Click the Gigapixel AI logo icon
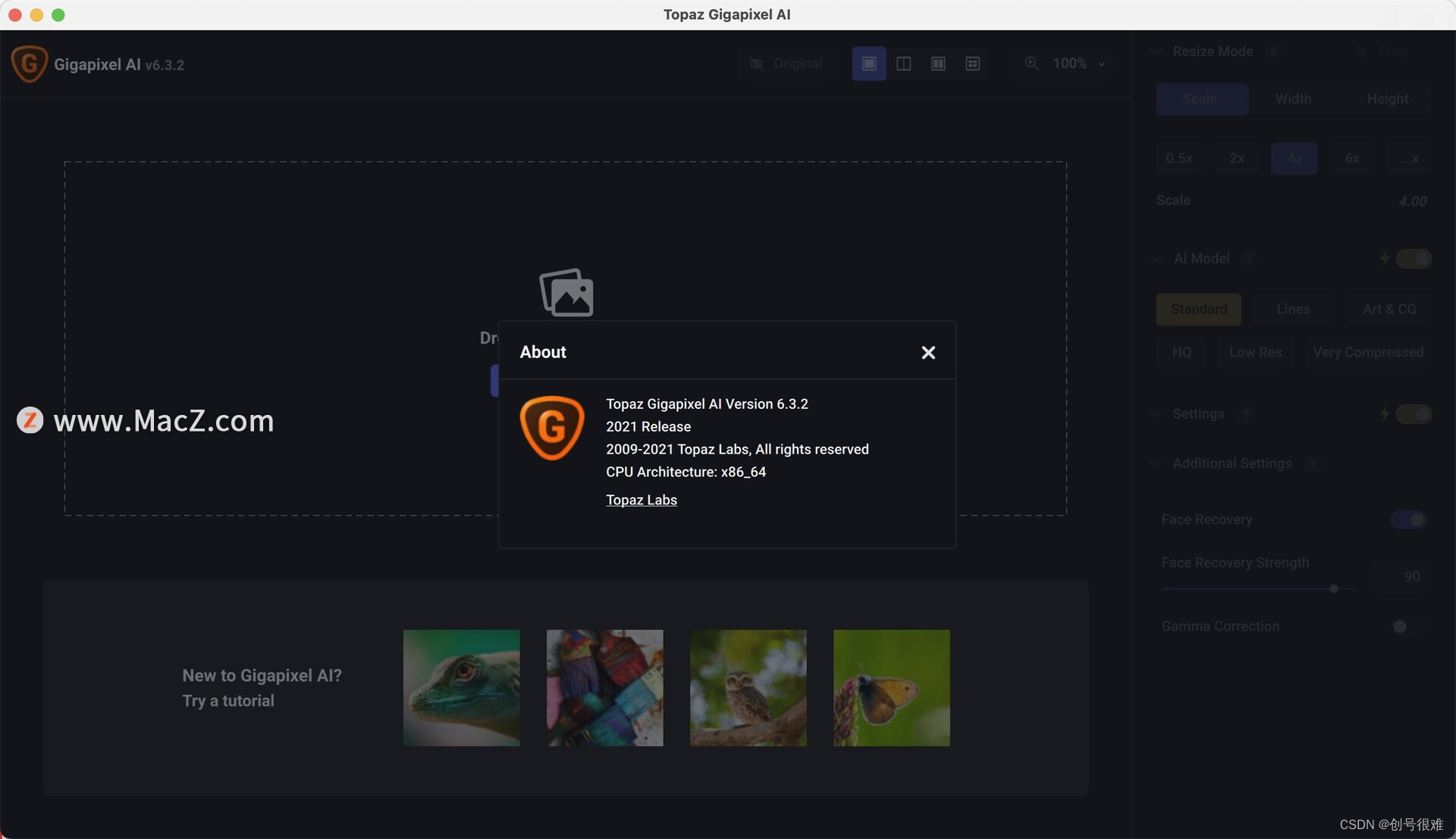Image resolution: width=1456 pixels, height=839 pixels. (x=28, y=63)
